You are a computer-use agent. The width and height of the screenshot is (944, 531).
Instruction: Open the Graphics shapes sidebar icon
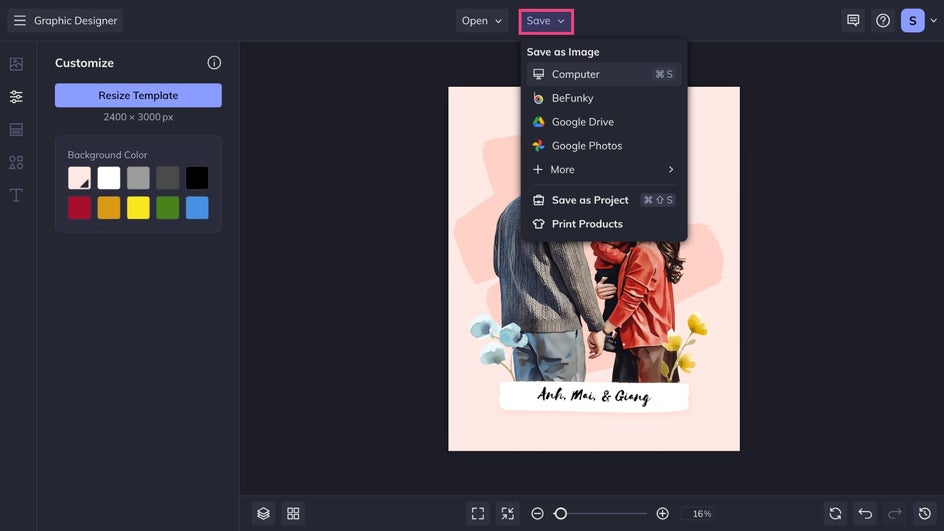pyautogui.click(x=16, y=163)
